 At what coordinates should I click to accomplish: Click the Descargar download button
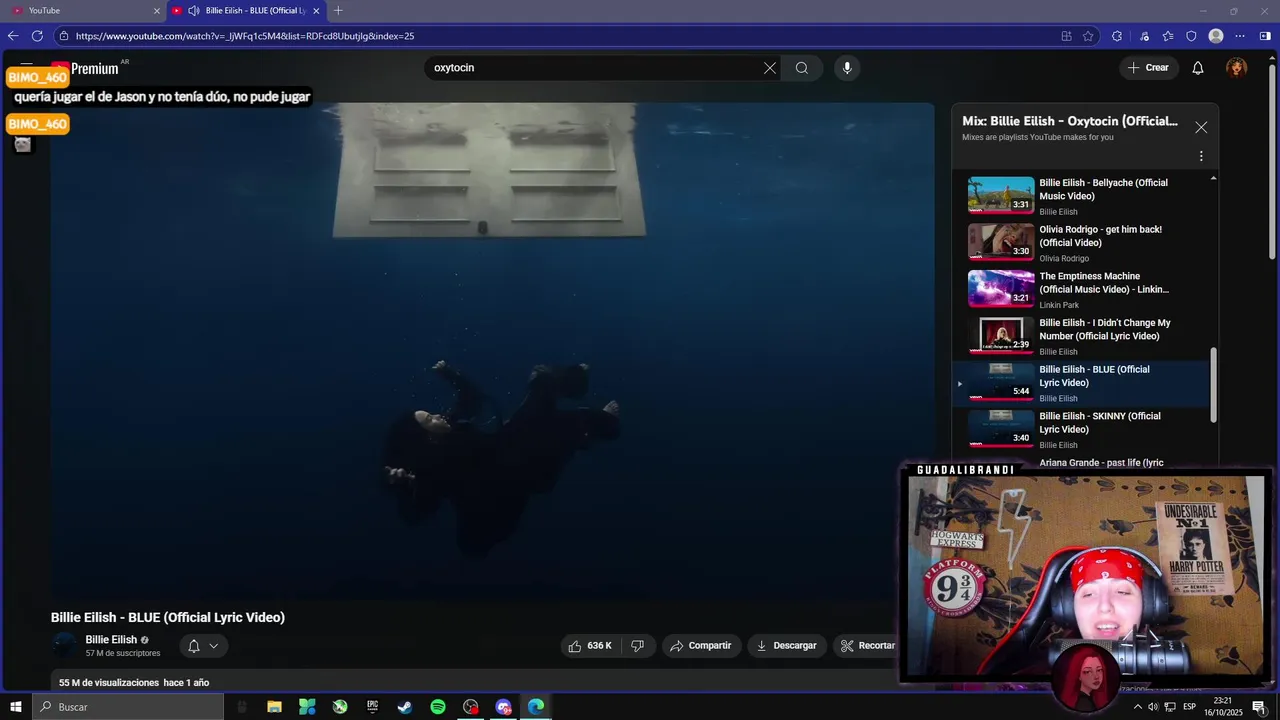click(787, 646)
